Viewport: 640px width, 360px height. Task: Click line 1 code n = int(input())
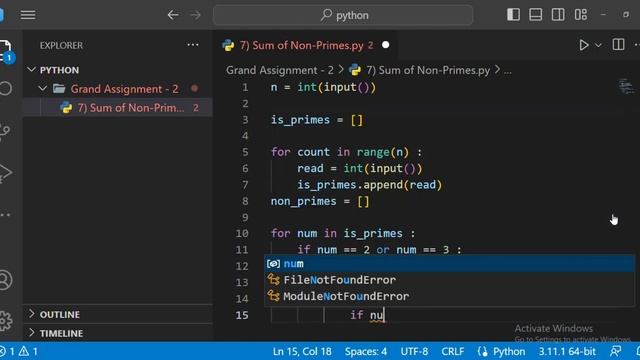pyautogui.click(x=323, y=87)
